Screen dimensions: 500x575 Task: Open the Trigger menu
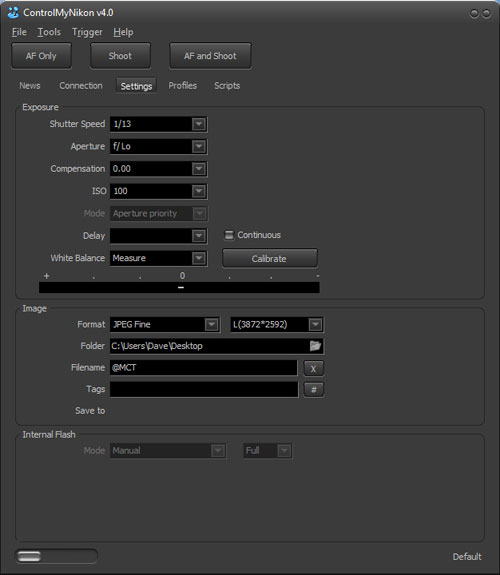87,32
